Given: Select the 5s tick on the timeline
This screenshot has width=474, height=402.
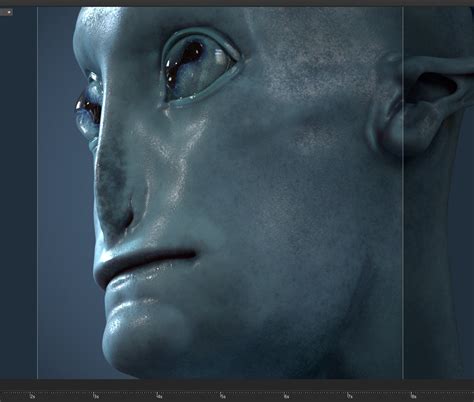Looking at the screenshot, I should pyautogui.click(x=222, y=396).
